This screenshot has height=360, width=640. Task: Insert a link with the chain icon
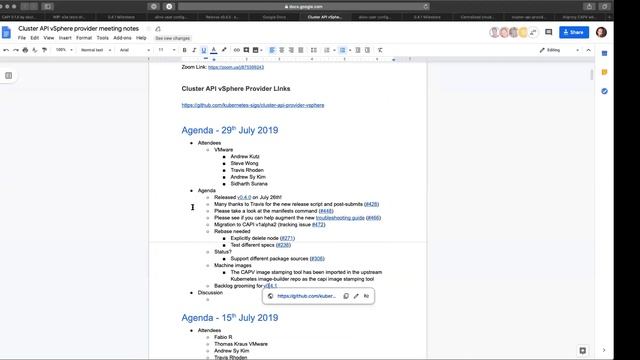(x=237, y=50)
